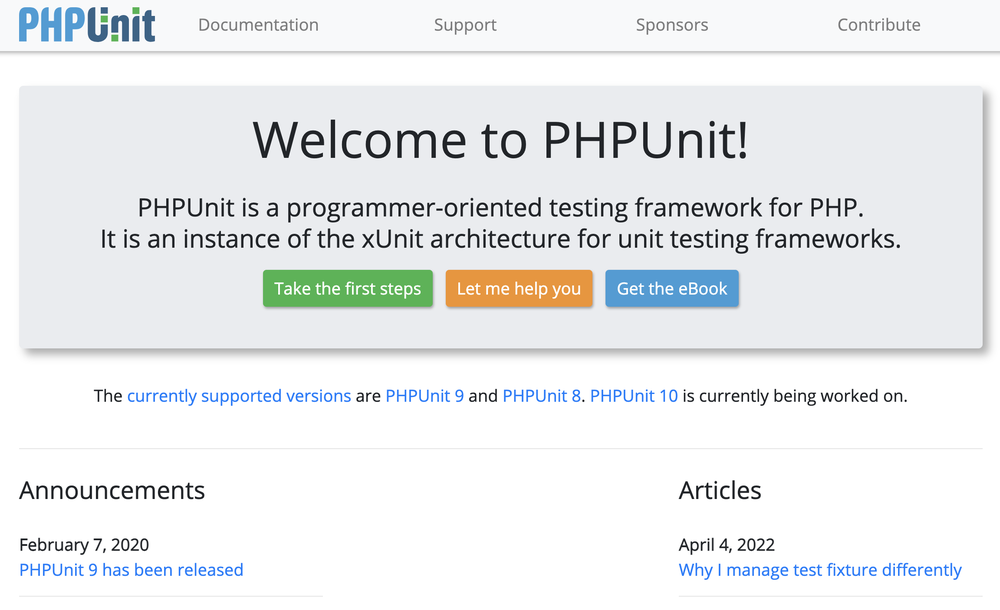Click the PHPUnit logo

[87, 25]
